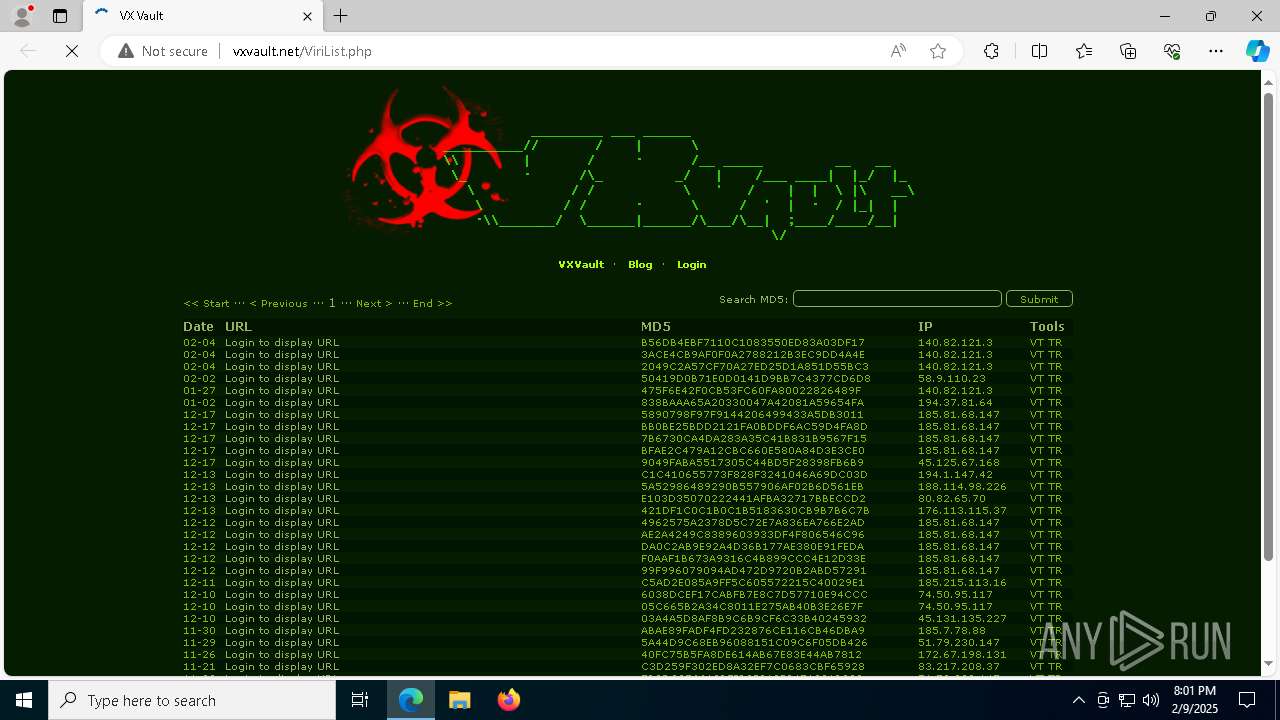Open MD5 50419D0B71E0D0141D9BB7C4377CD6D8
This screenshot has height=720, width=1280.
(x=756, y=379)
